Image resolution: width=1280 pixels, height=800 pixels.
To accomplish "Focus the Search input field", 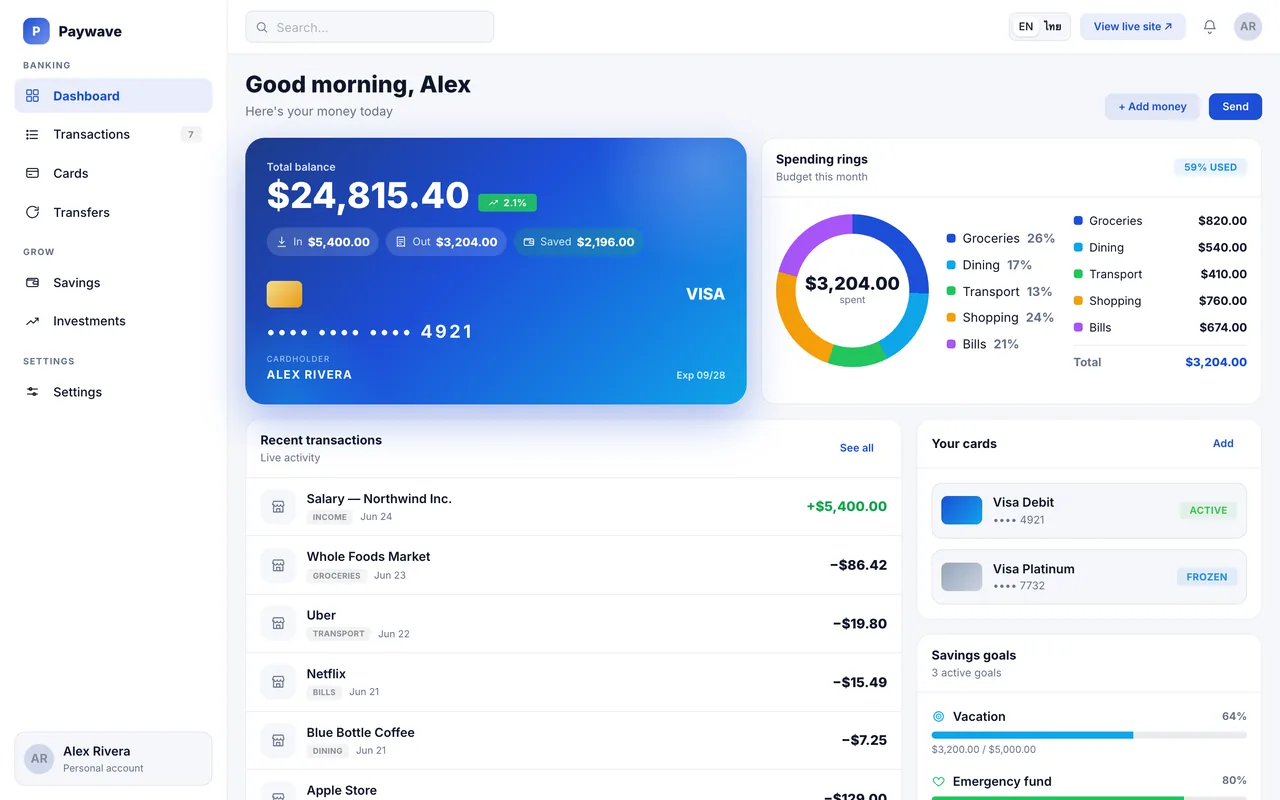I will 370,27.
